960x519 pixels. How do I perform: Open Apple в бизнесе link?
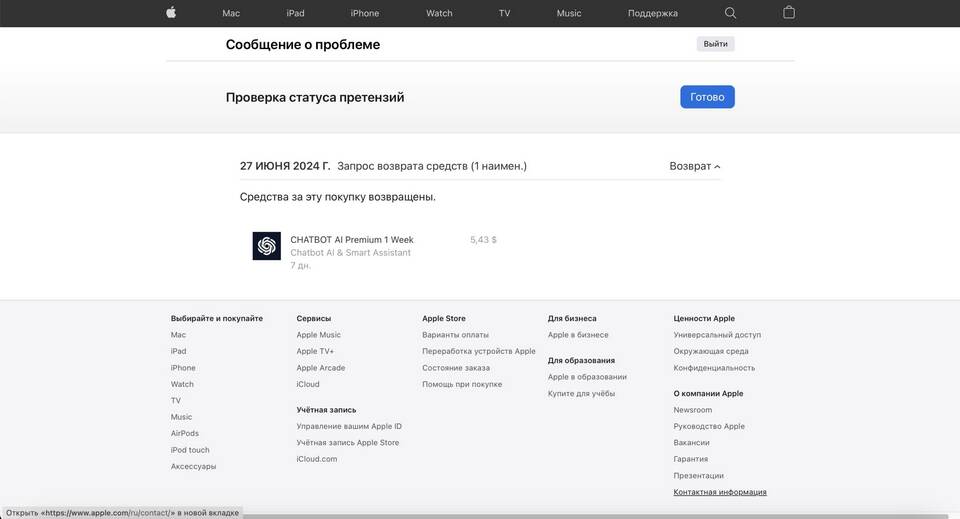coord(578,335)
